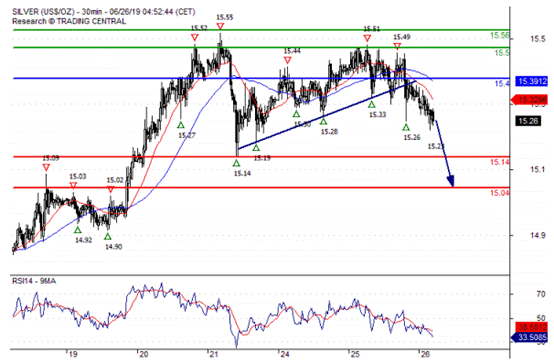Click the red 38.5012 RSI value label
Viewport: 554px width, 364px height.
[531, 327]
